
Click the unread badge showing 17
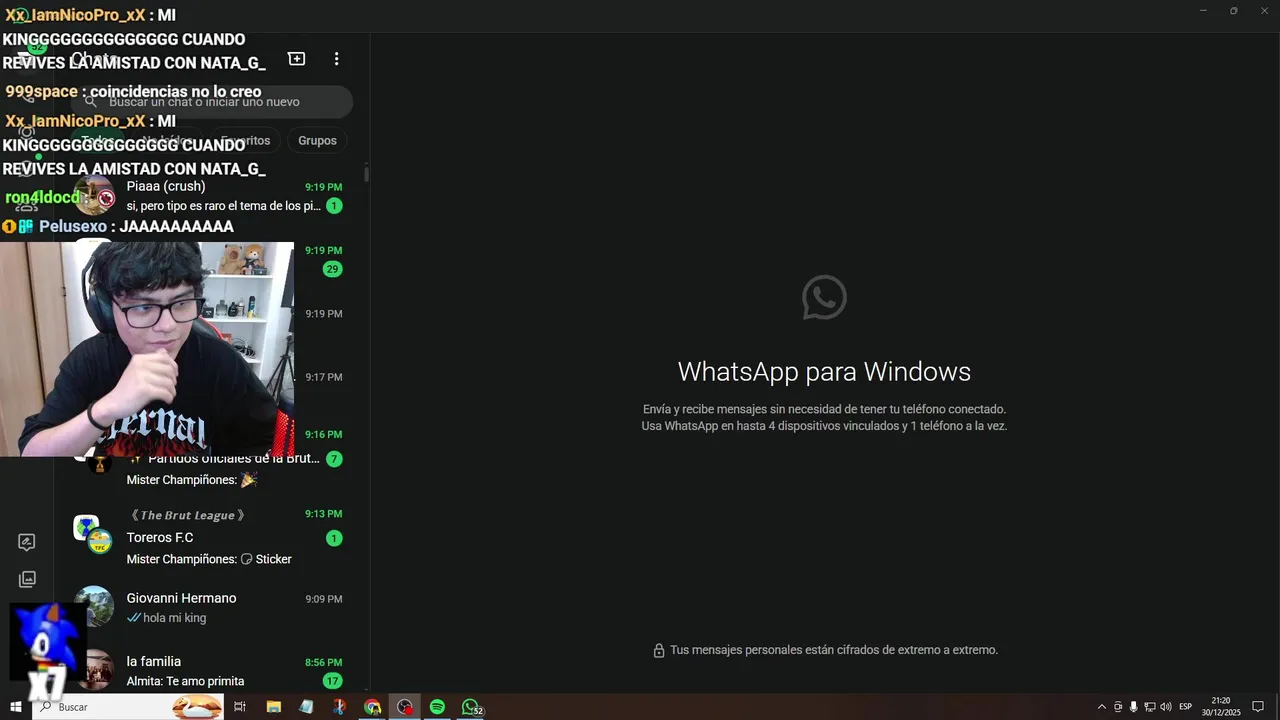point(332,681)
